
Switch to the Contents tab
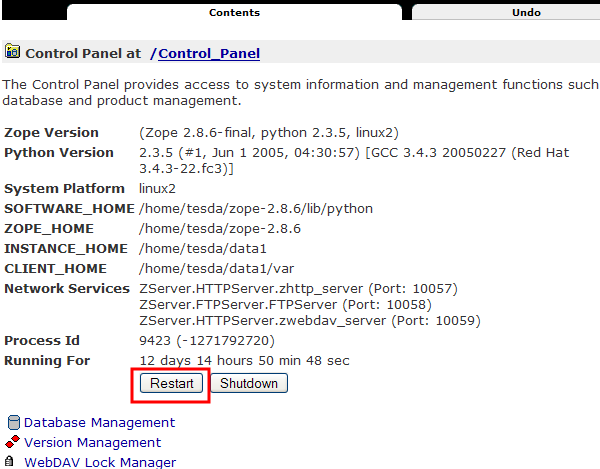pos(235,13)
